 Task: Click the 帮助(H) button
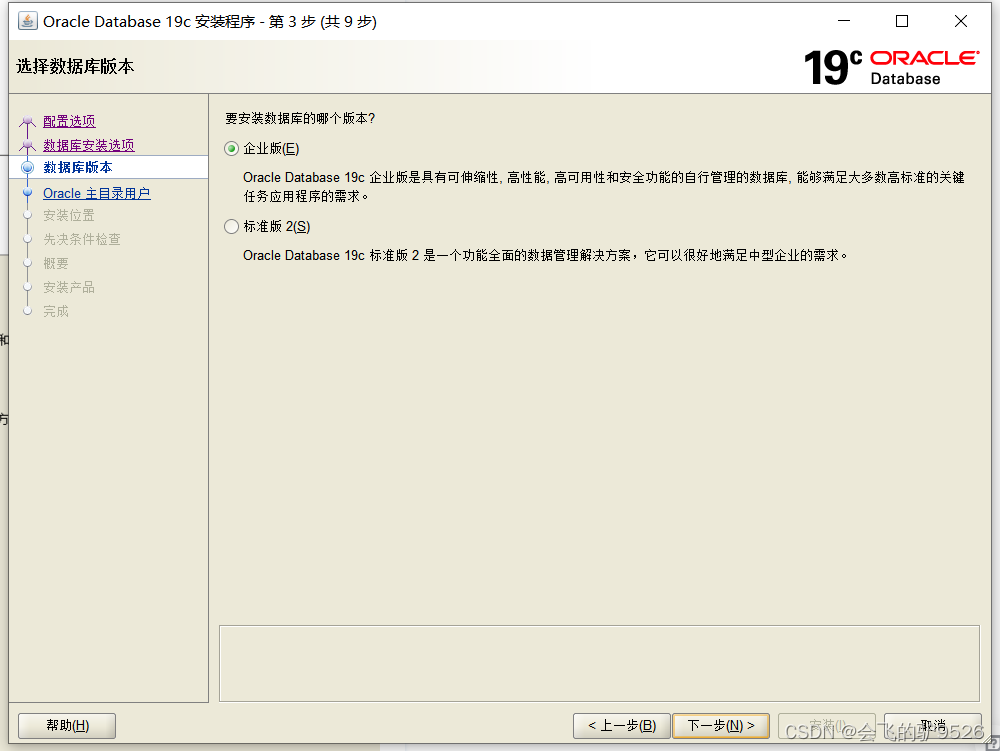pyautogui.click(x=66, y=725)
